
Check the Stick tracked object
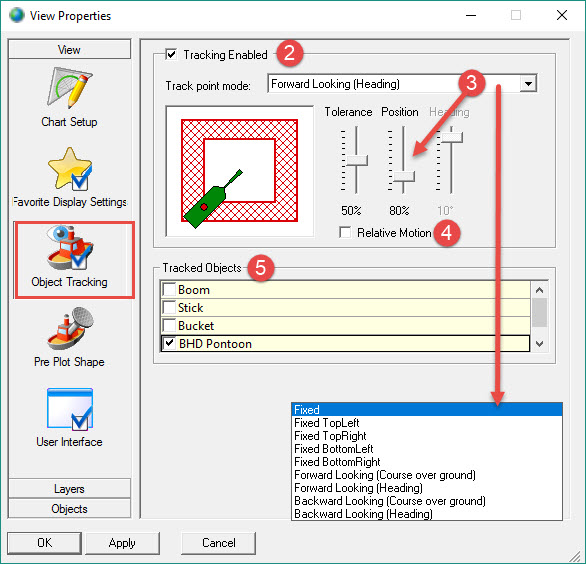tap(169, 307)
